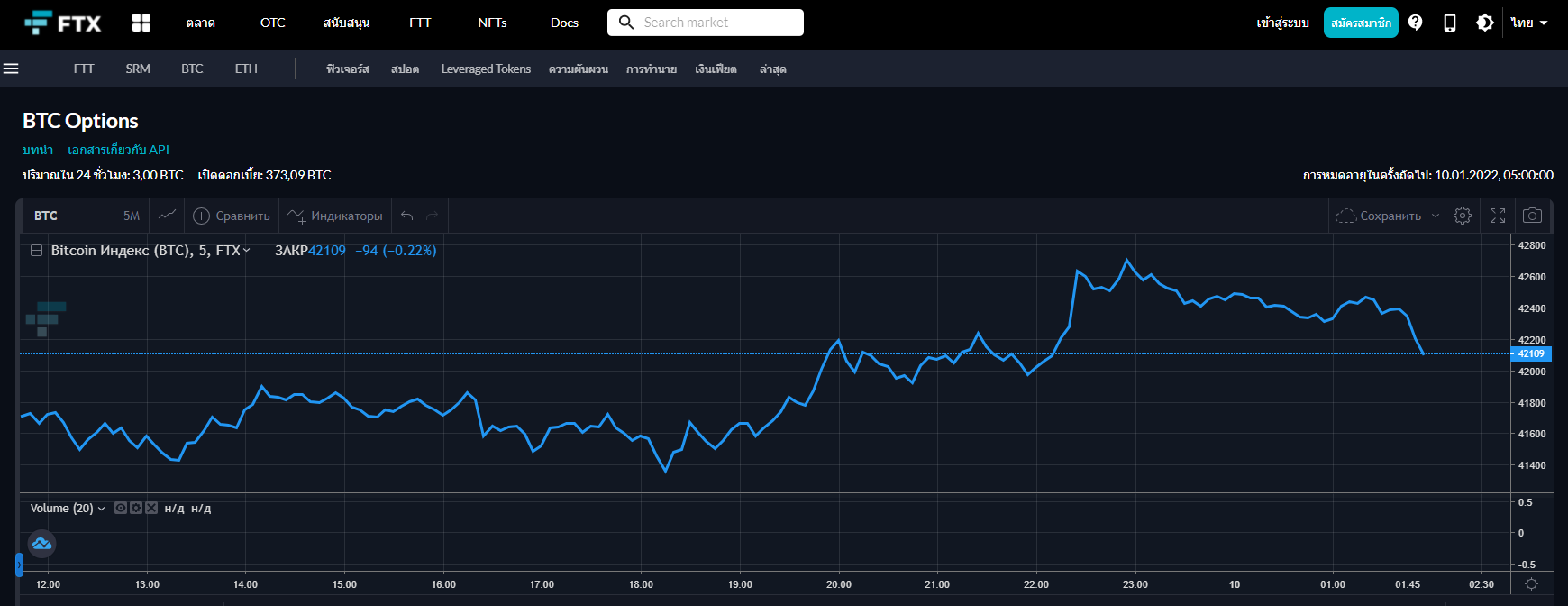Select BTC in the secondary bar
Image resolution: width=1568 pixels, height=606 pixels.
pos(192,69)
